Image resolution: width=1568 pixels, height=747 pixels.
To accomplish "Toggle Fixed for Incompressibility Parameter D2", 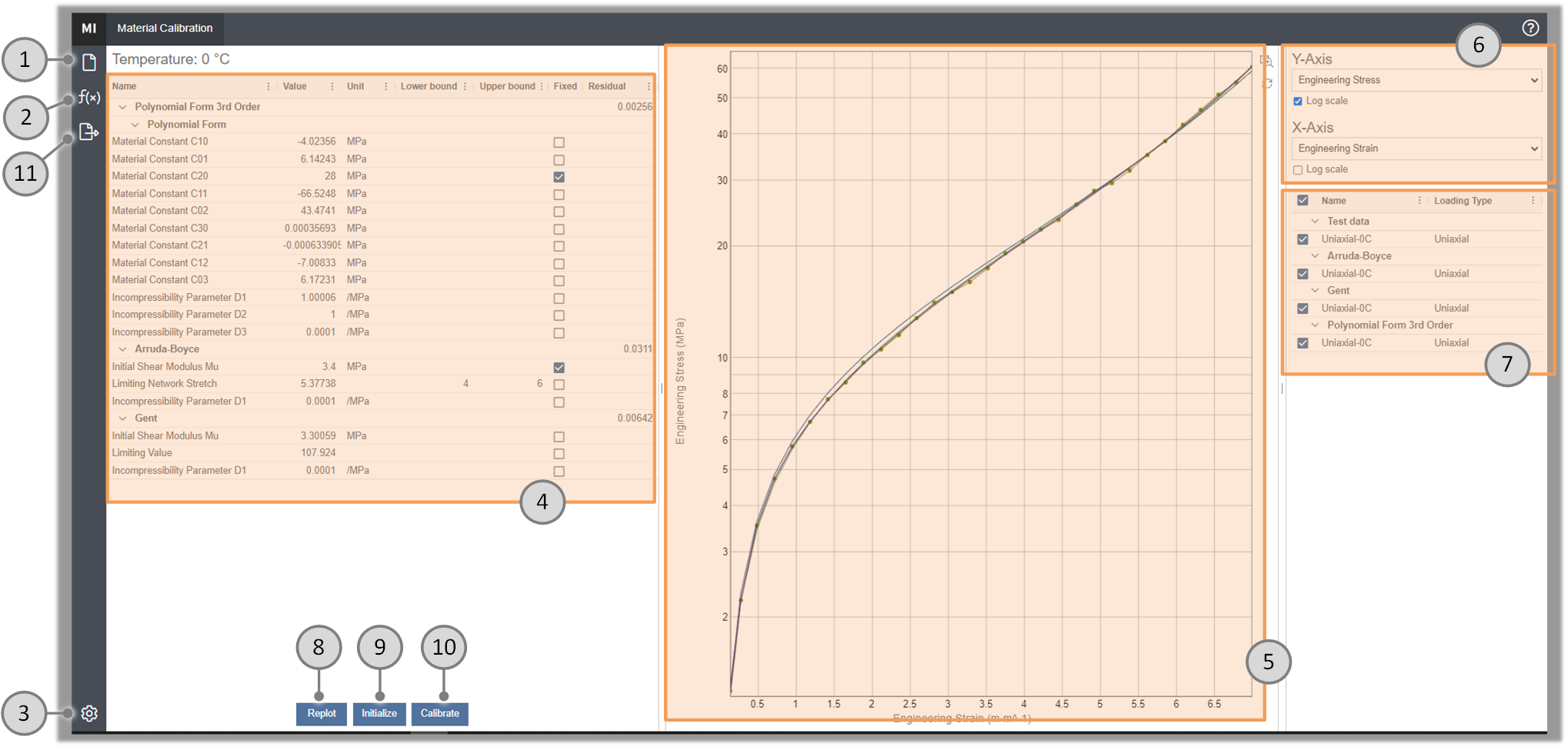I will click(x=559, y=315).
